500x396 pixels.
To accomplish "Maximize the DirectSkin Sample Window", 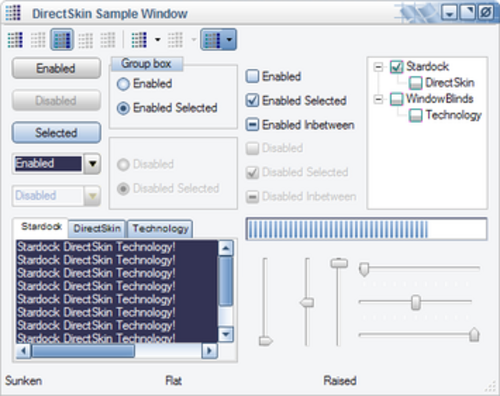I will pos(467,13).
